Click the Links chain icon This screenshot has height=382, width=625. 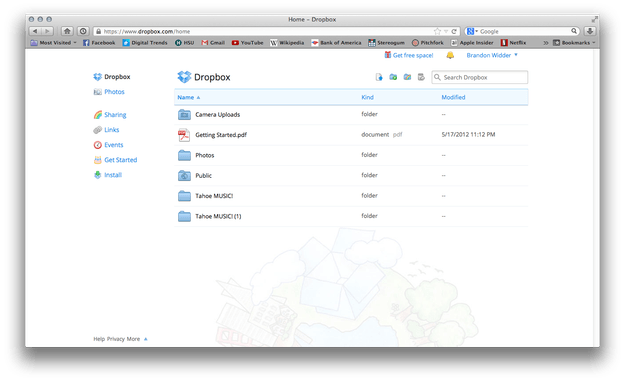(x=98, y=130)
